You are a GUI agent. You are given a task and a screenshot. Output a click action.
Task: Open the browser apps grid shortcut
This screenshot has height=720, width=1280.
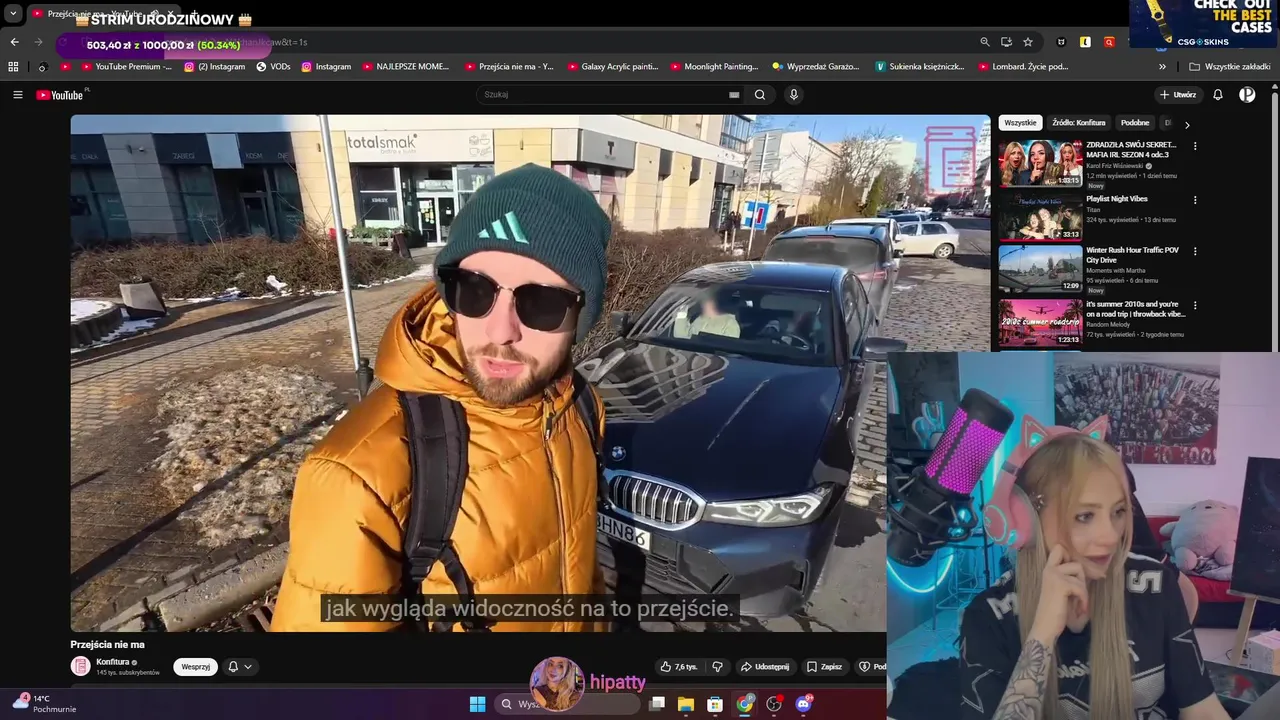click(x=13, y=67)
